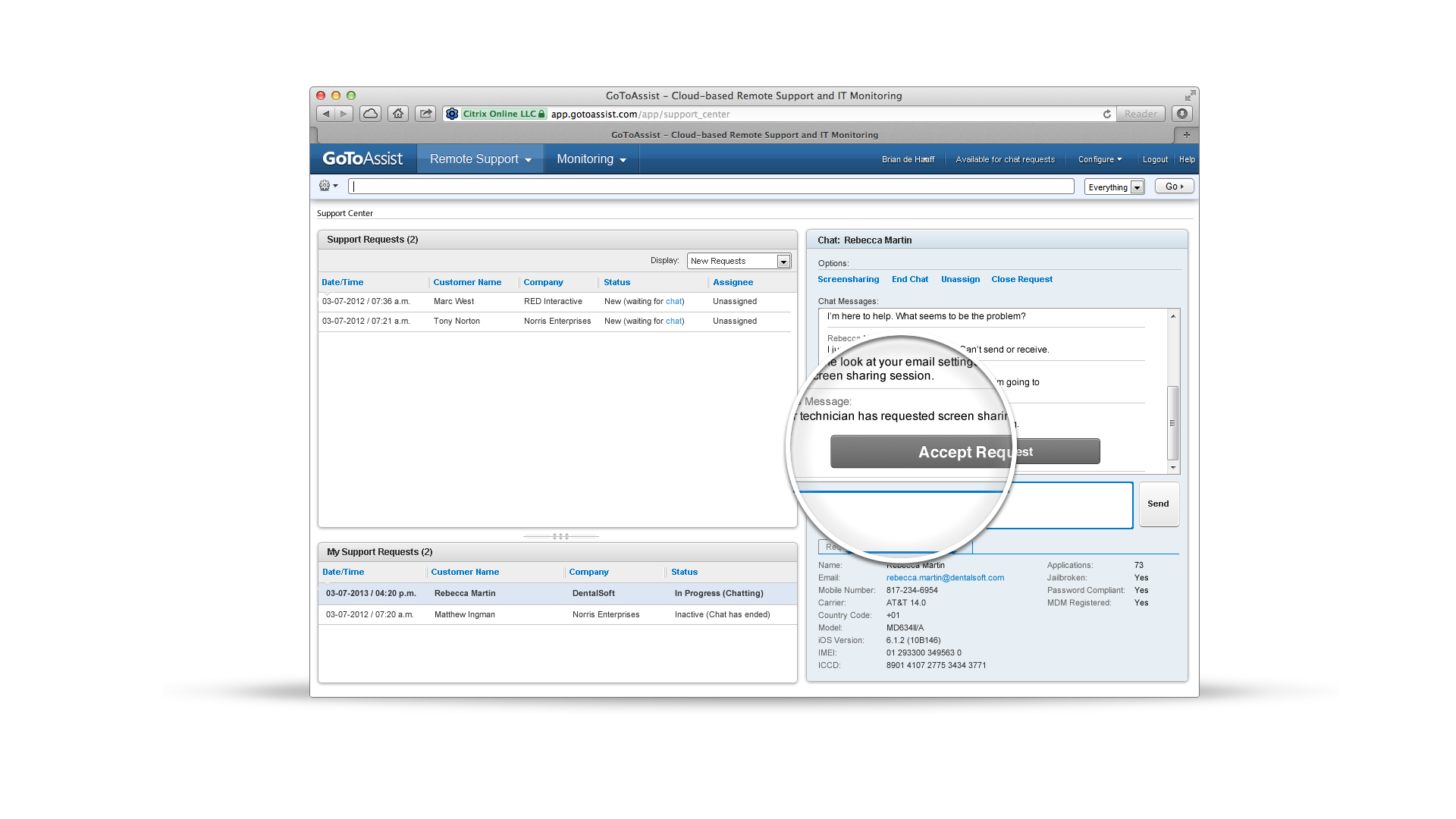Click the inner browser home icon

(398, 114)
